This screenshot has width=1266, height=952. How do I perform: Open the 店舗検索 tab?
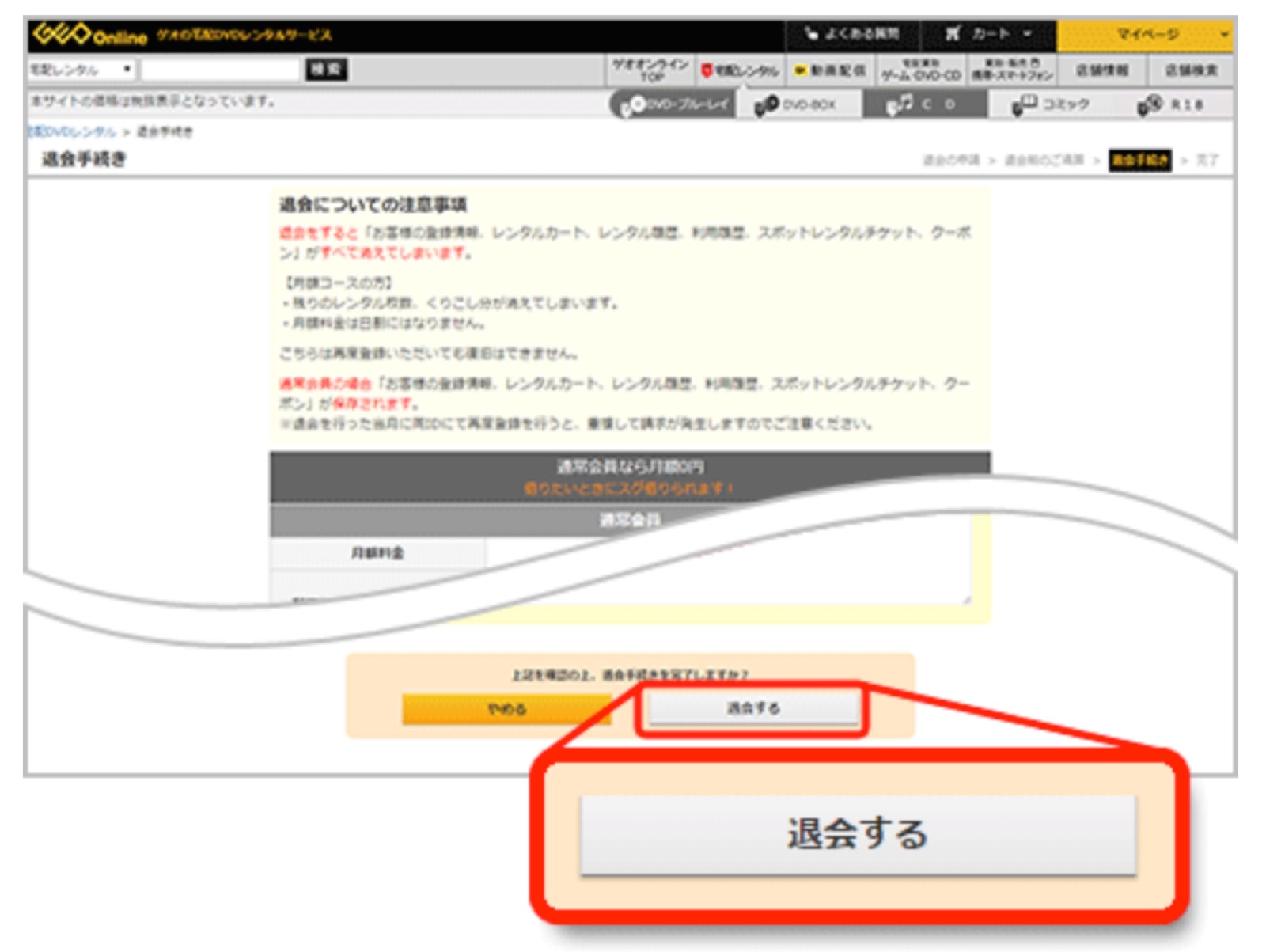[x=1190, y=70]
